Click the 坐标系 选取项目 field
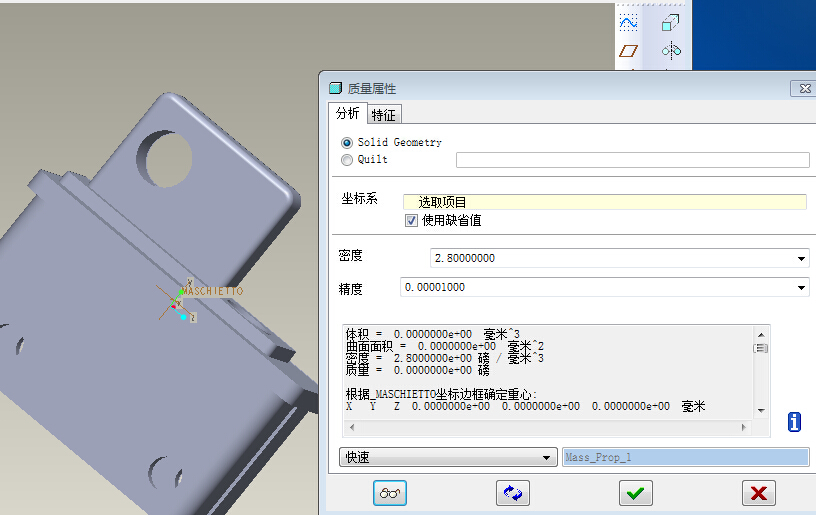This screenshot has height=515, width=816. (605, 202)
